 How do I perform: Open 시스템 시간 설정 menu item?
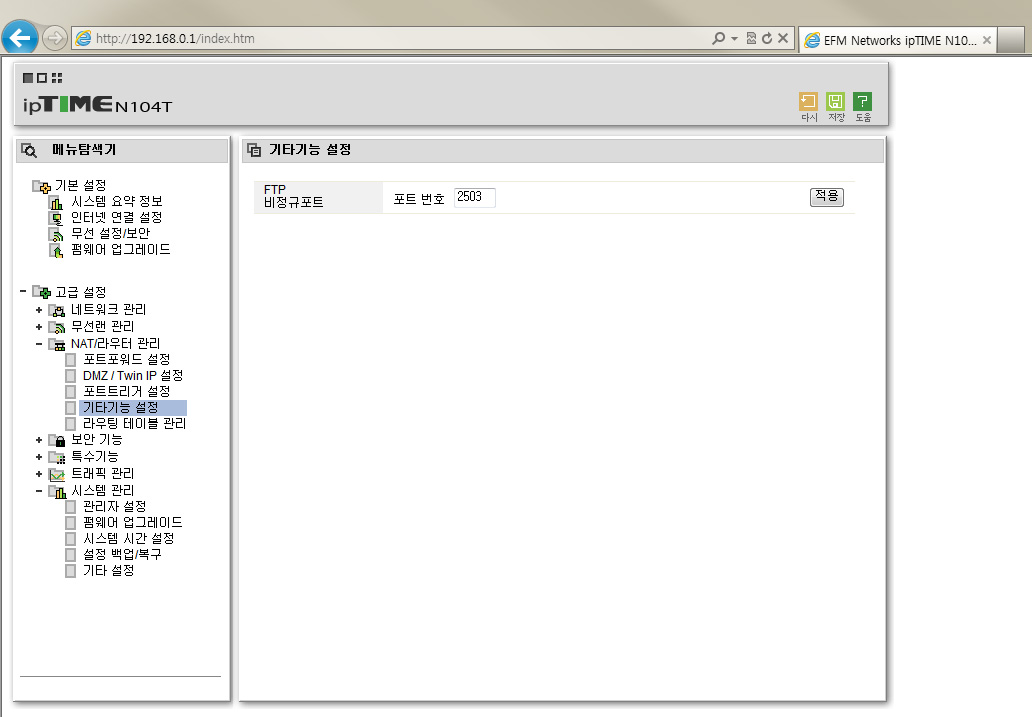pos(128,539)
